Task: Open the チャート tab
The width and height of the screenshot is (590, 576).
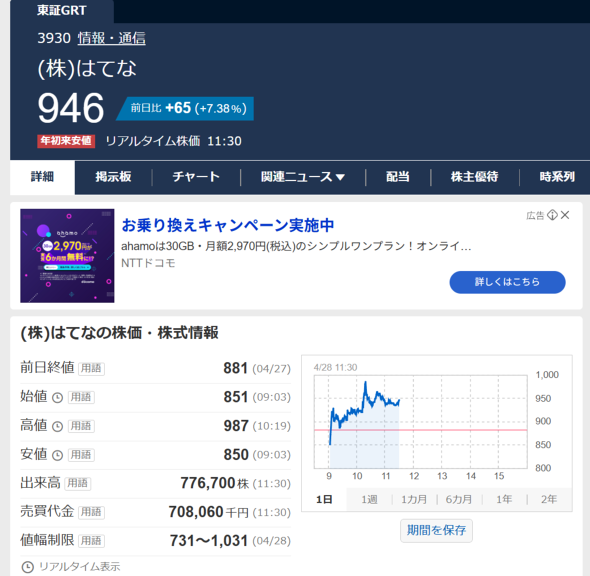Action: (x=196, y=177)
